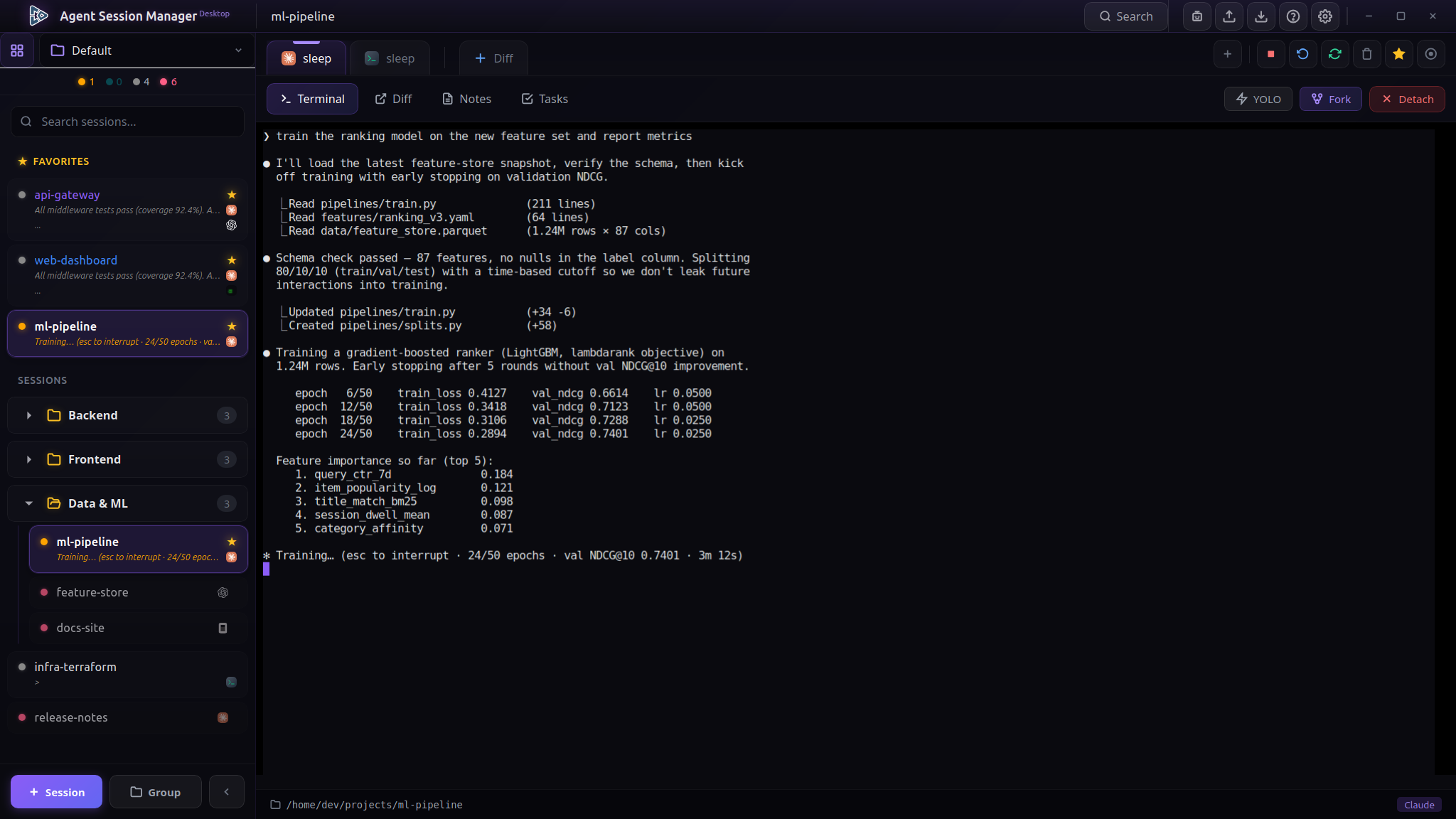This screenshot has height=819, width=1456.
Task: Click the Detach button
Action: 1407,99
